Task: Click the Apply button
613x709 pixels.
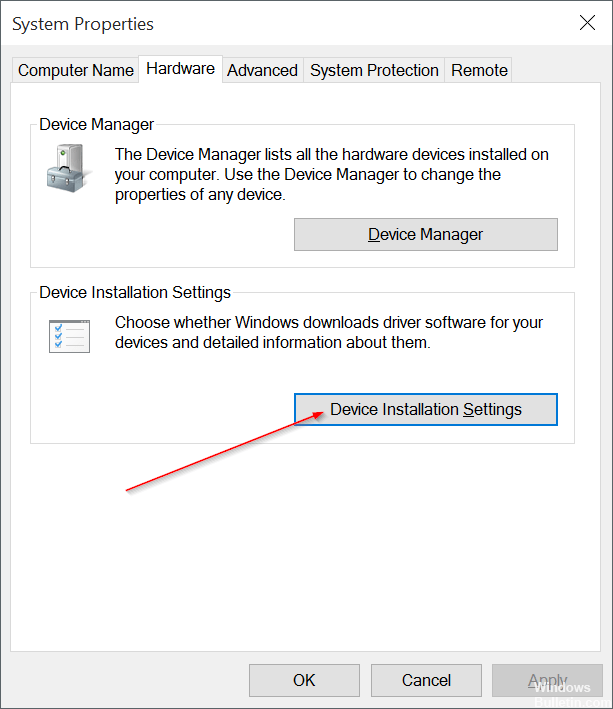Action: [x=547, y=680]
